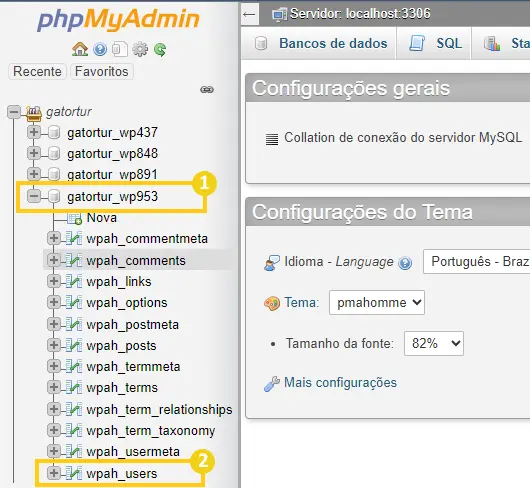530x488 pixels.
Task: Select the wpah_posts table
Action: click(121, 346)
